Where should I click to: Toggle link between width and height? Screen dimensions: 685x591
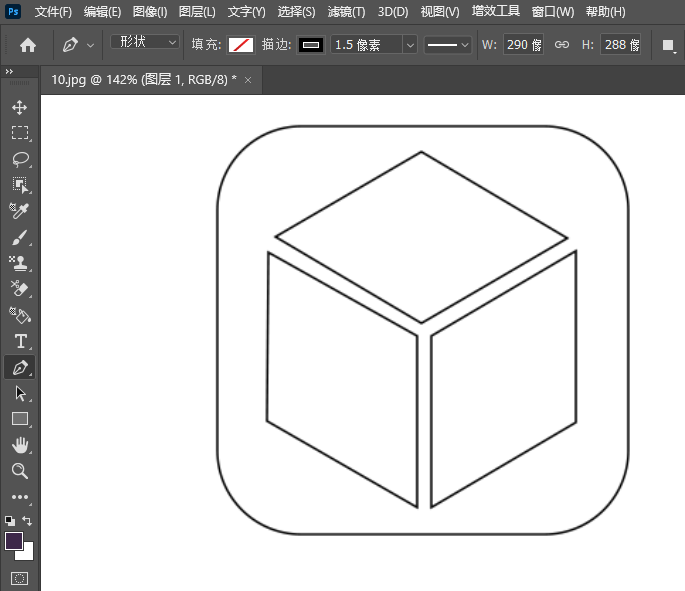point(562,45)
